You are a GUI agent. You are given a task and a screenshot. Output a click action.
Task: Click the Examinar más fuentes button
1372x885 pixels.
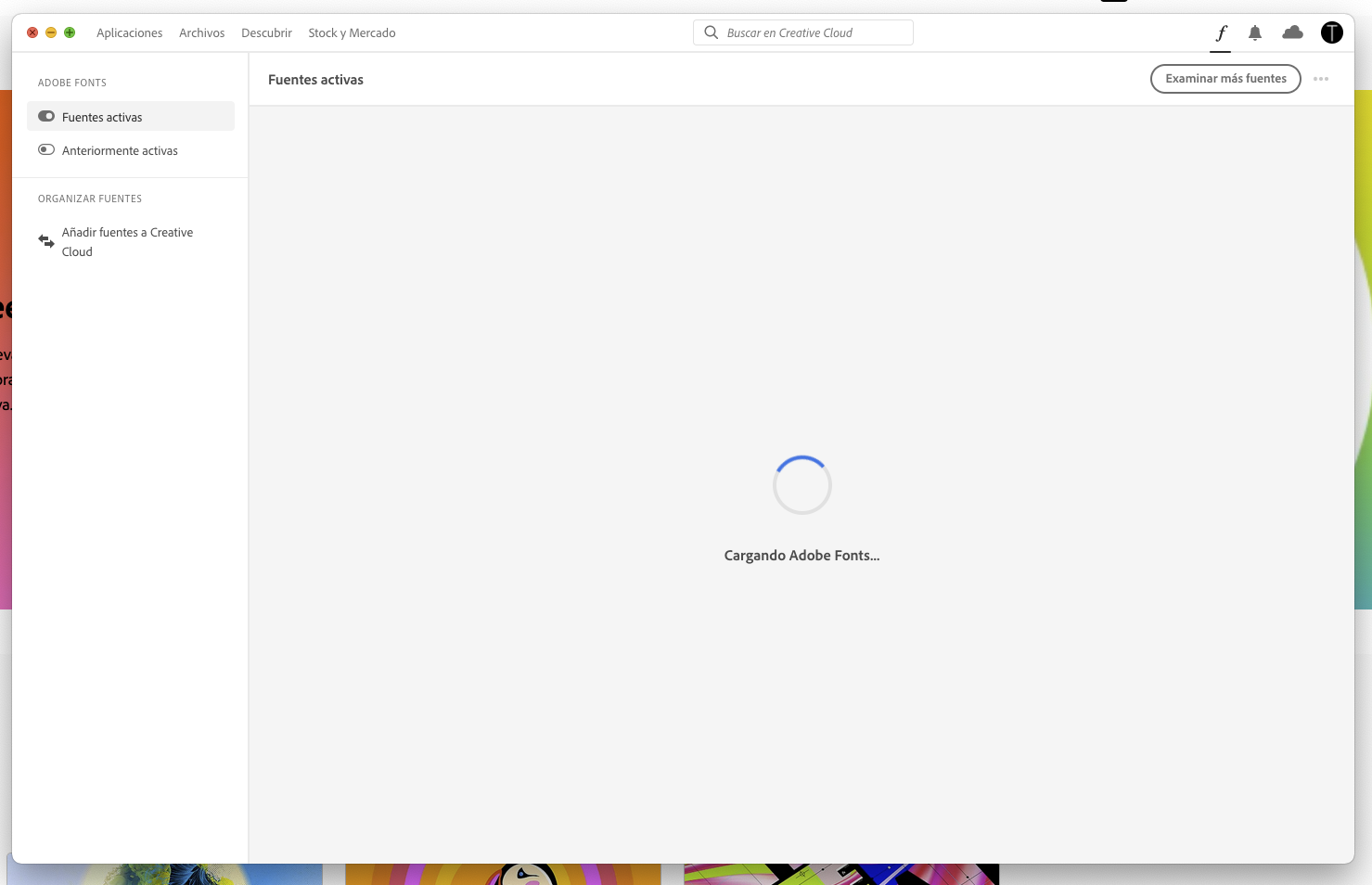pos(1225,79)
